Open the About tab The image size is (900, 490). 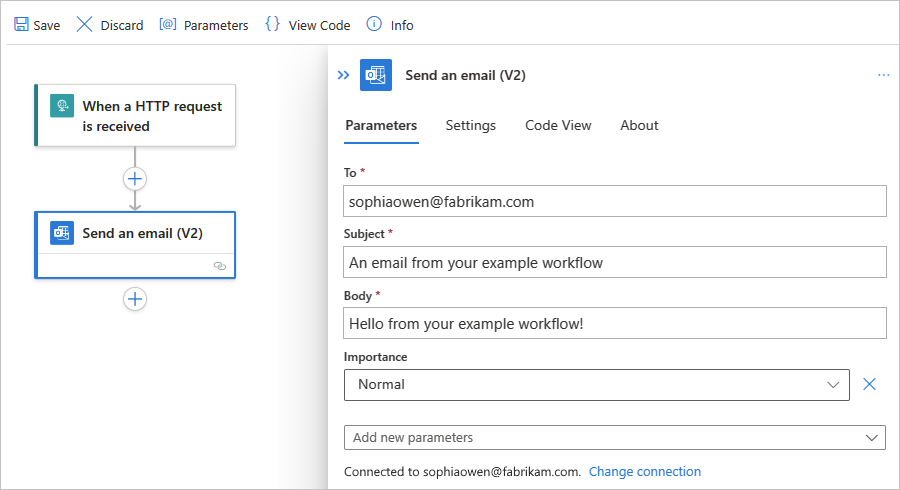click(639, 125)
